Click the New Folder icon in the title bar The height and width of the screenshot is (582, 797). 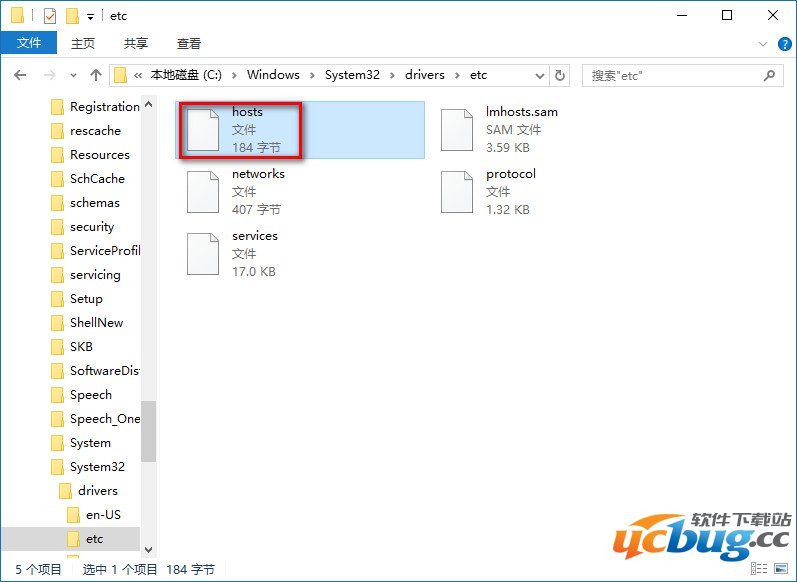72,16
